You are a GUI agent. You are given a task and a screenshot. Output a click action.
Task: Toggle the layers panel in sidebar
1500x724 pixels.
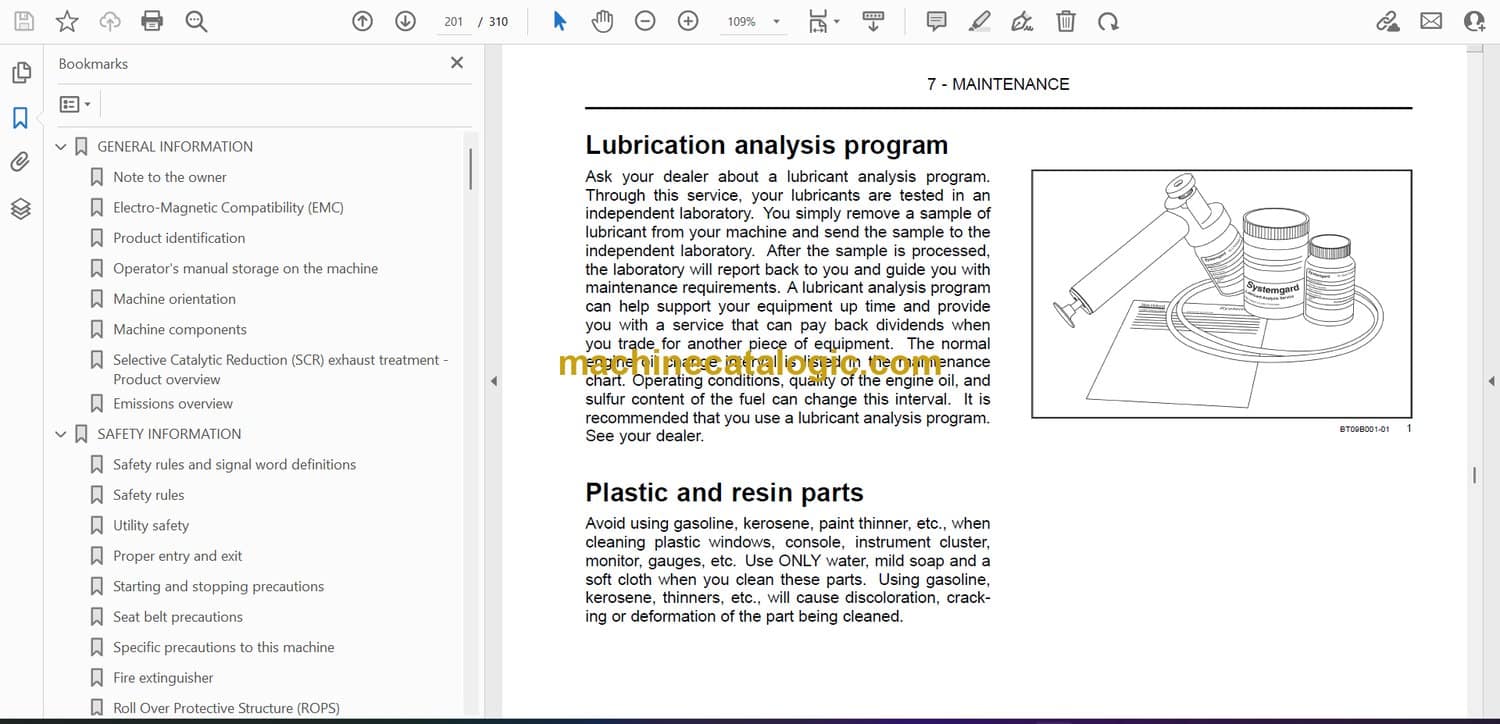20,208
